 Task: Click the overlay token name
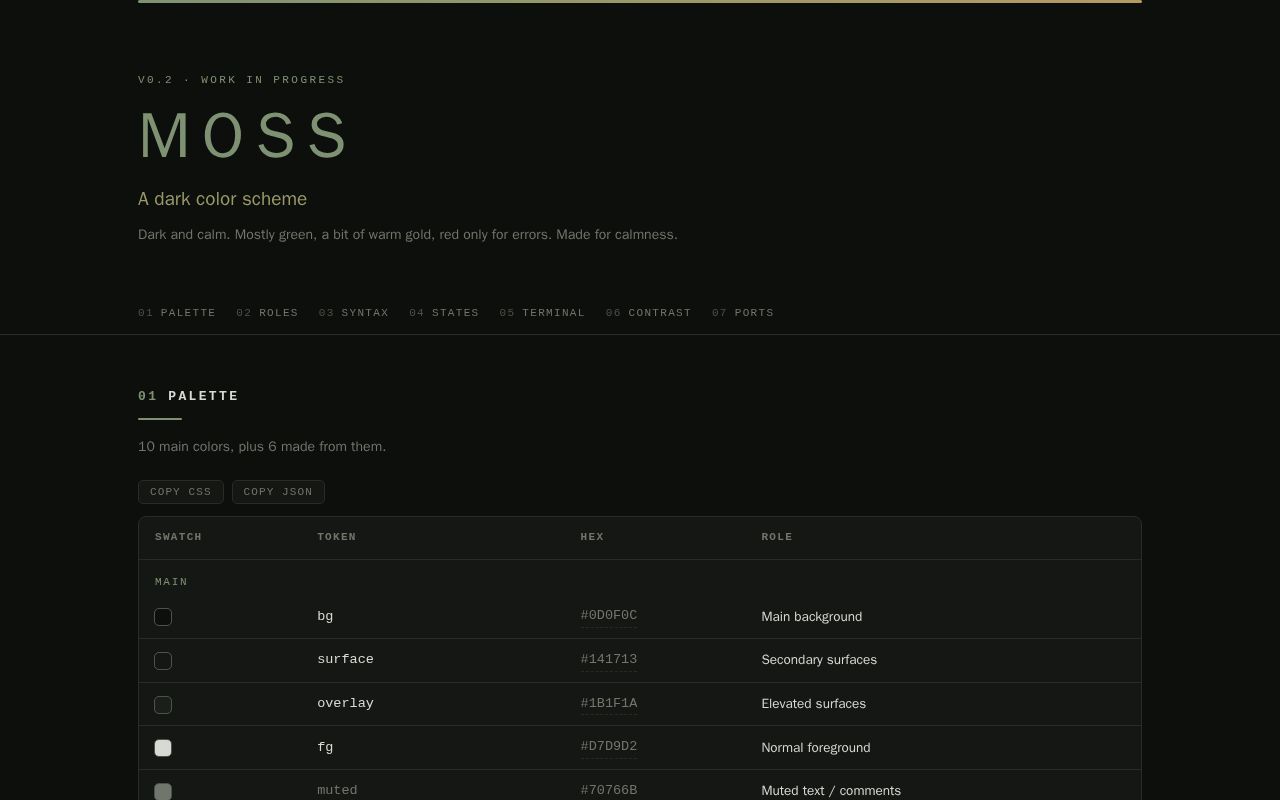(x=345, y=704)
